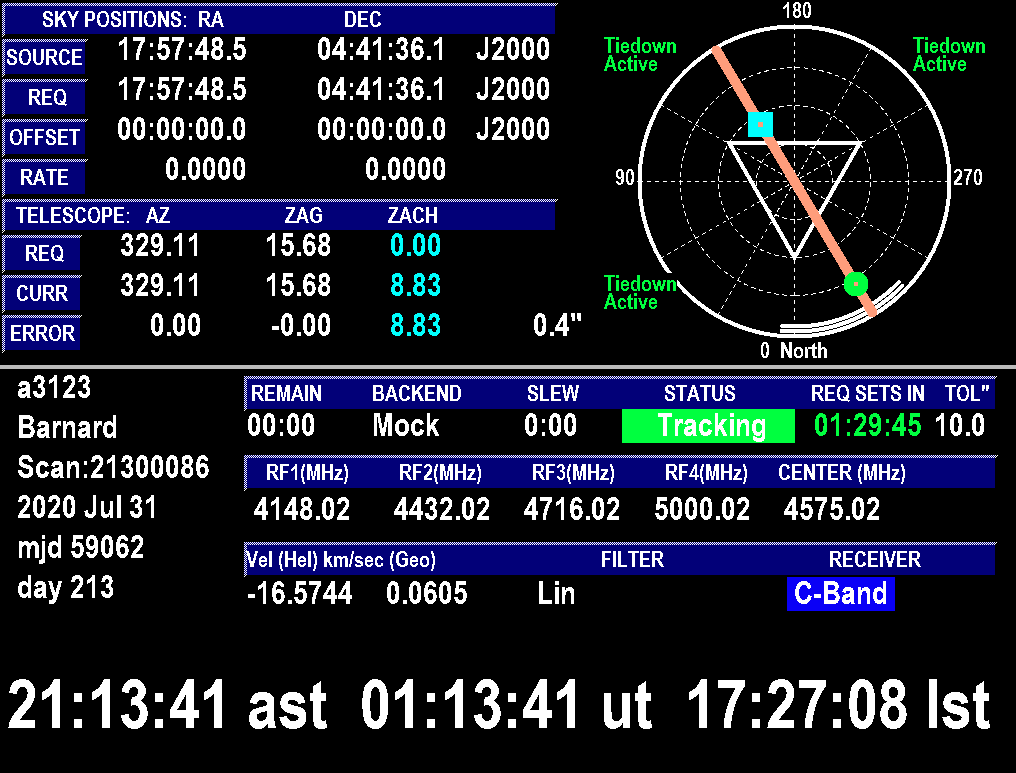Click heliocentric velocity -16.5744
Viewport: 1016px width, 773px height.
click(299, 594)
